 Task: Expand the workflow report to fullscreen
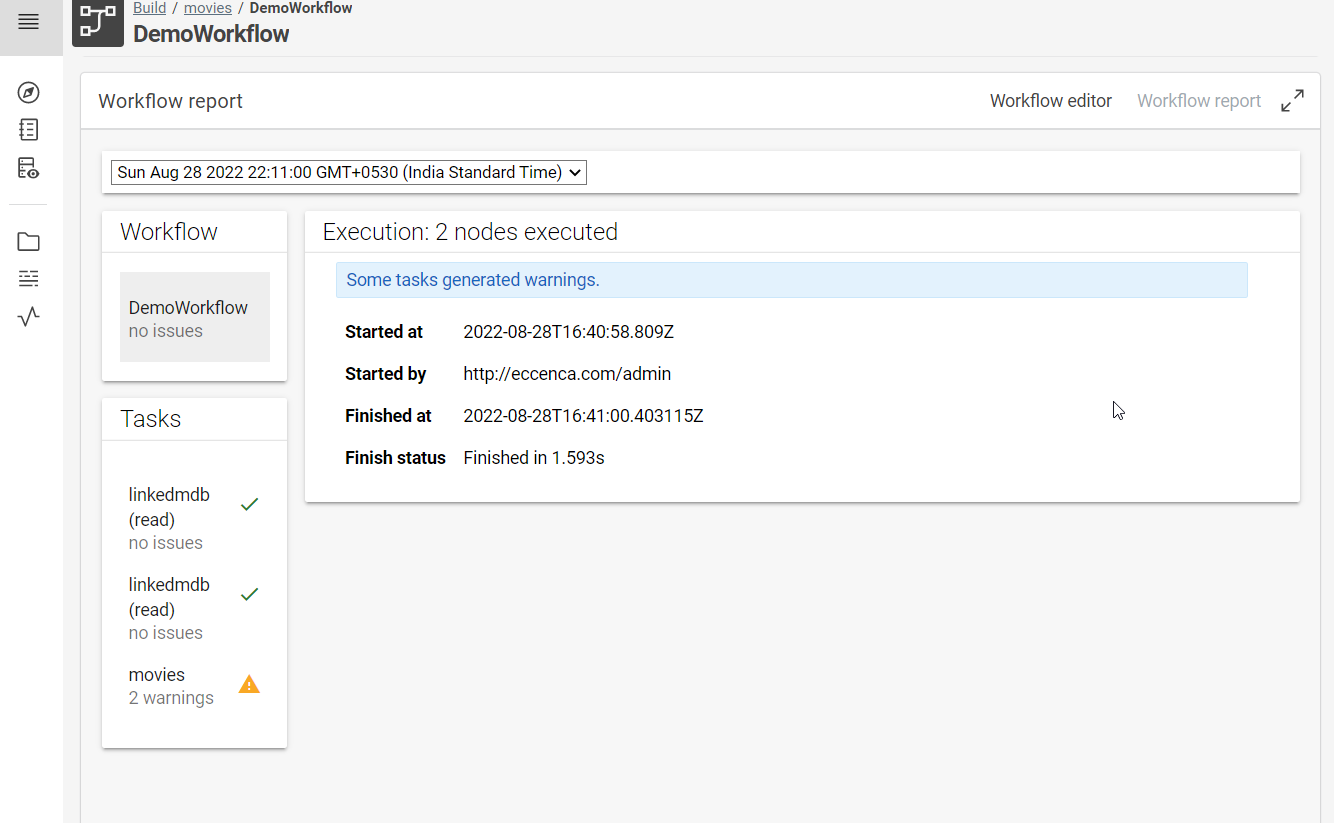point(1292,100)
